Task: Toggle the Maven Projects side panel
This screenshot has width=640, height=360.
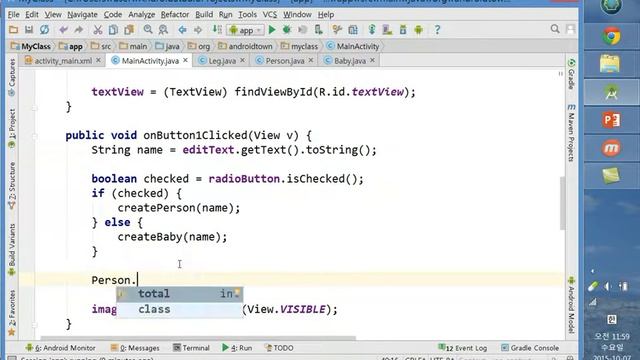Action: point(571,133)
